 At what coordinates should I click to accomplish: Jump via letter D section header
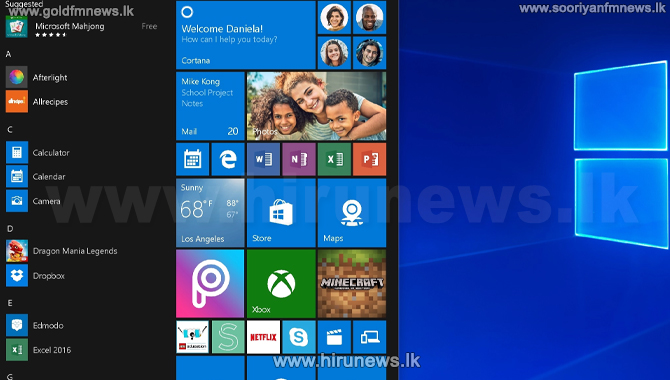tap(10, 229)
